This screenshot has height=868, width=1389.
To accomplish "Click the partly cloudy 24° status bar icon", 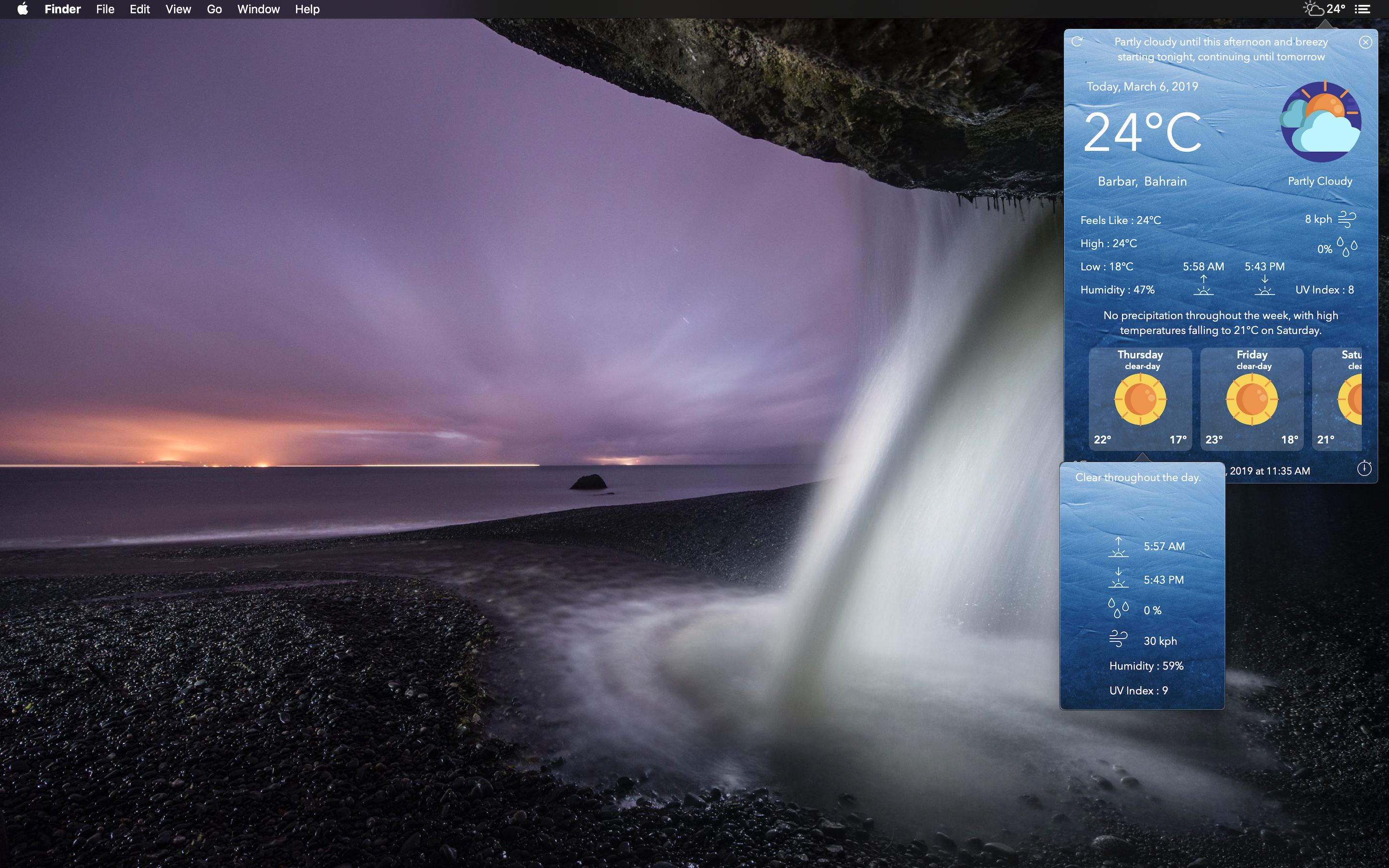I will [1321, 9].
